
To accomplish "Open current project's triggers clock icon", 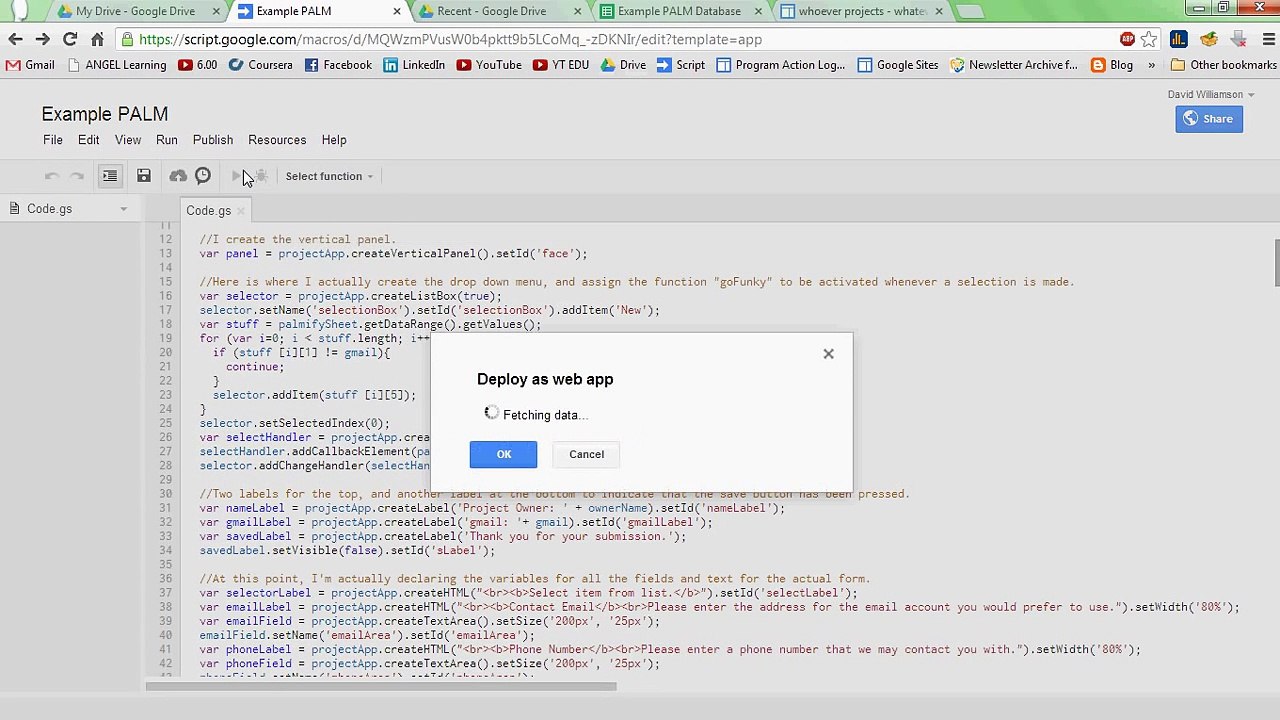I will pyautogui.click(x=203, y=176).
